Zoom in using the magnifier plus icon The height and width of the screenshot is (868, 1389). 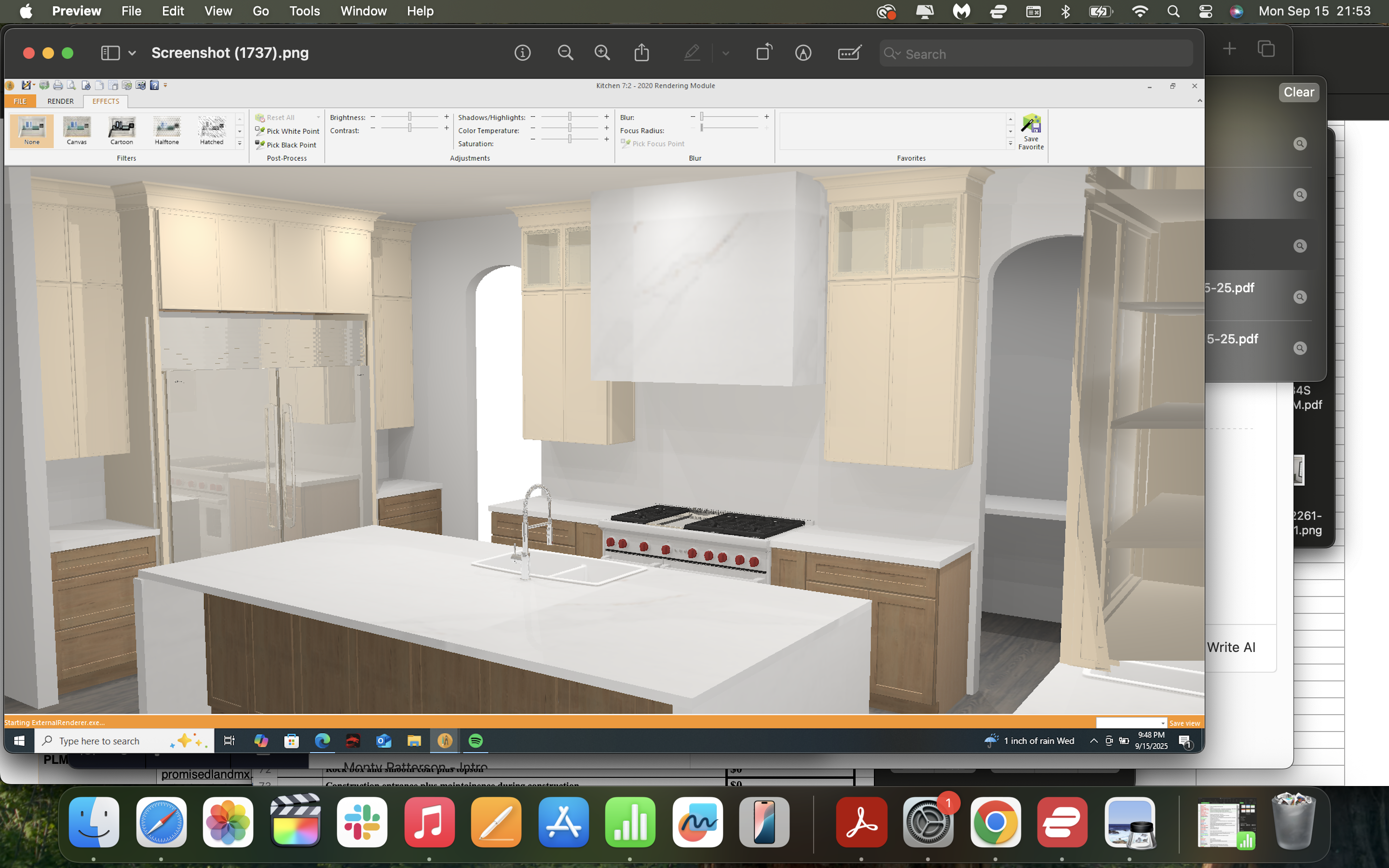[601, 54]
